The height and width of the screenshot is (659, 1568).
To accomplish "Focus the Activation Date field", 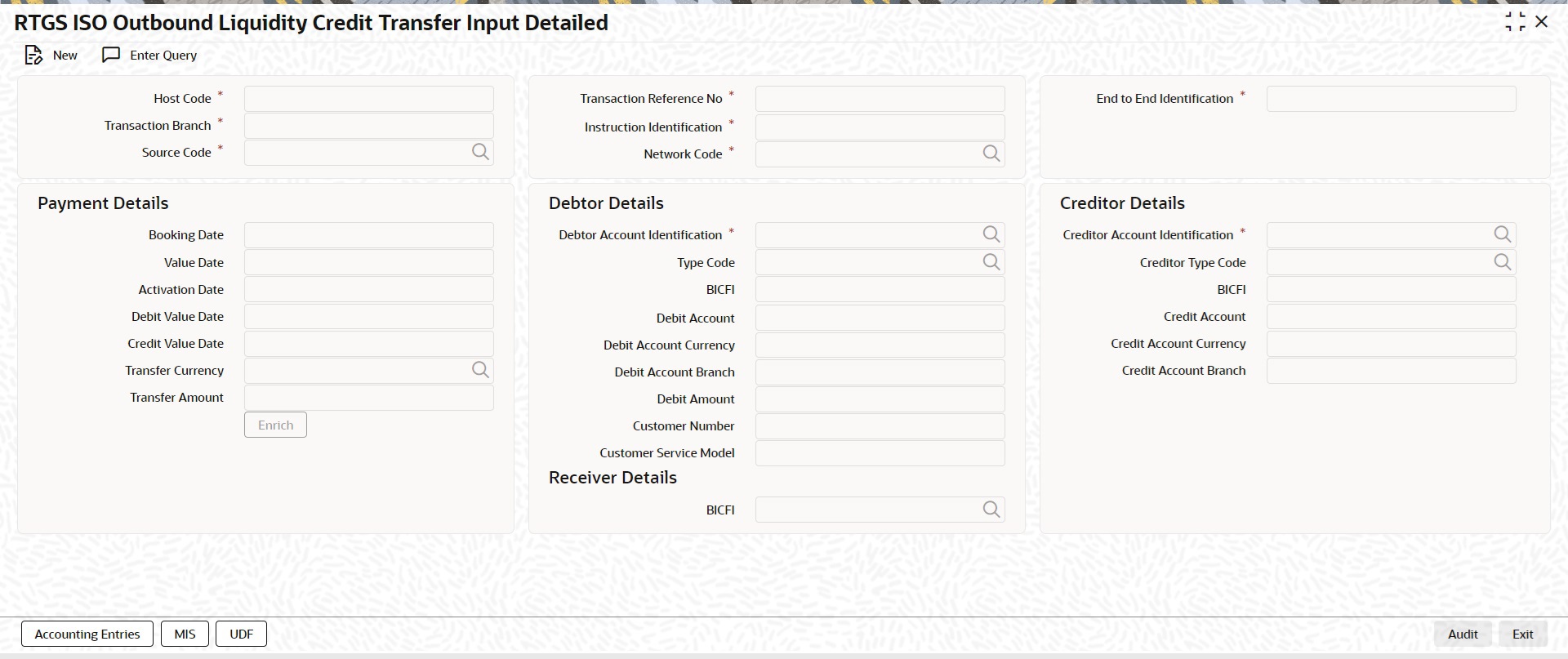I will [x=369, y=289].
